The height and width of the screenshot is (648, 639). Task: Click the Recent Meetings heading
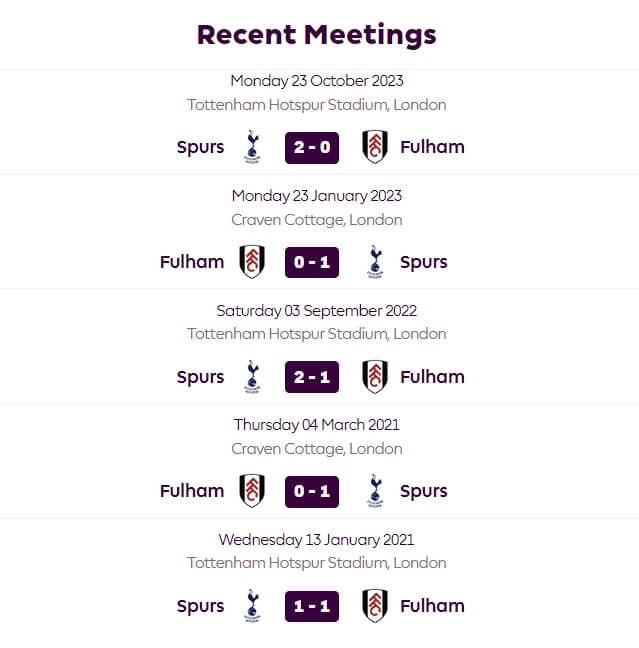[x=317, y=35]
